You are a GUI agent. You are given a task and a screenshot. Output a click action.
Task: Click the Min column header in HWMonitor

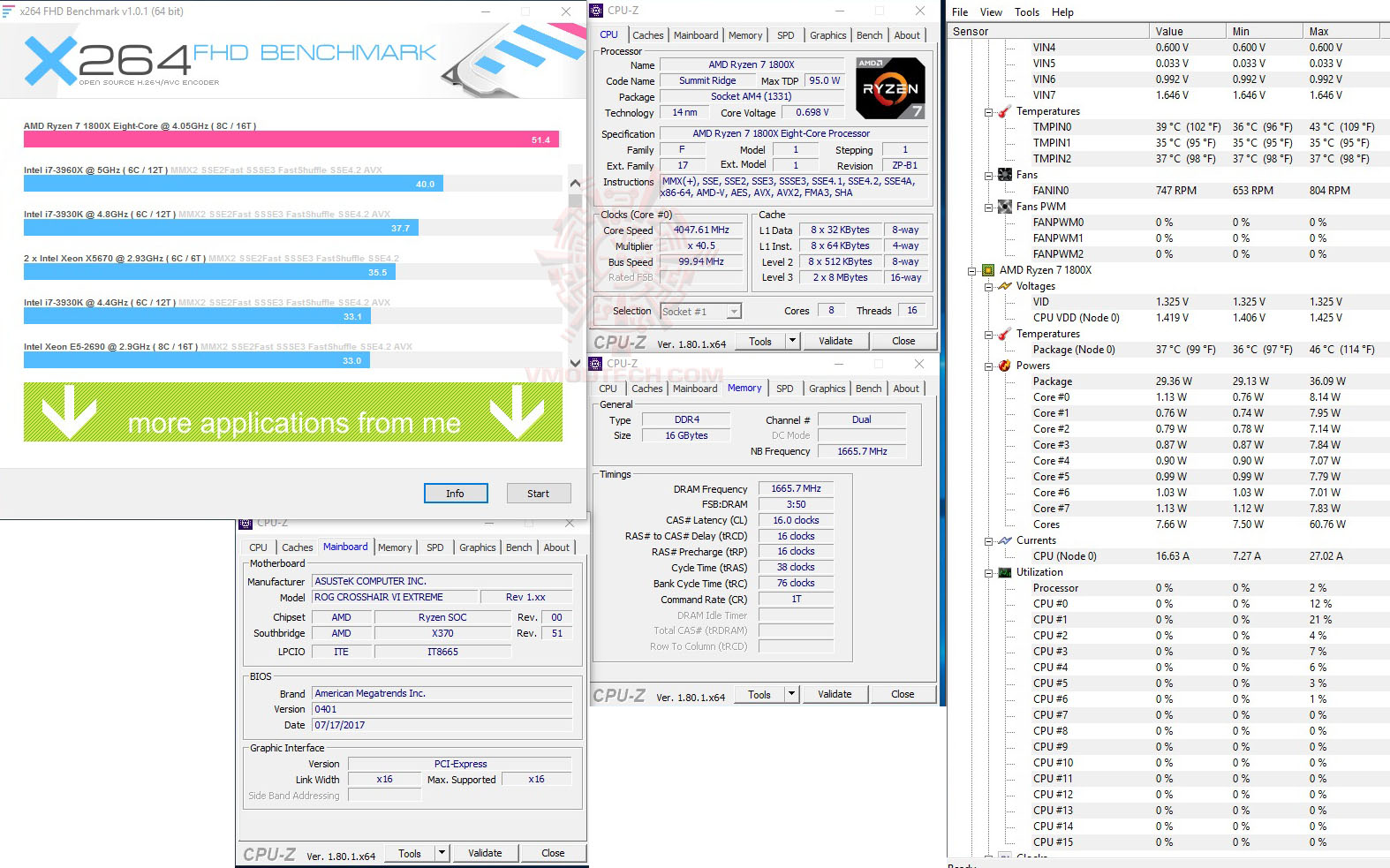tap(1263, 32)
